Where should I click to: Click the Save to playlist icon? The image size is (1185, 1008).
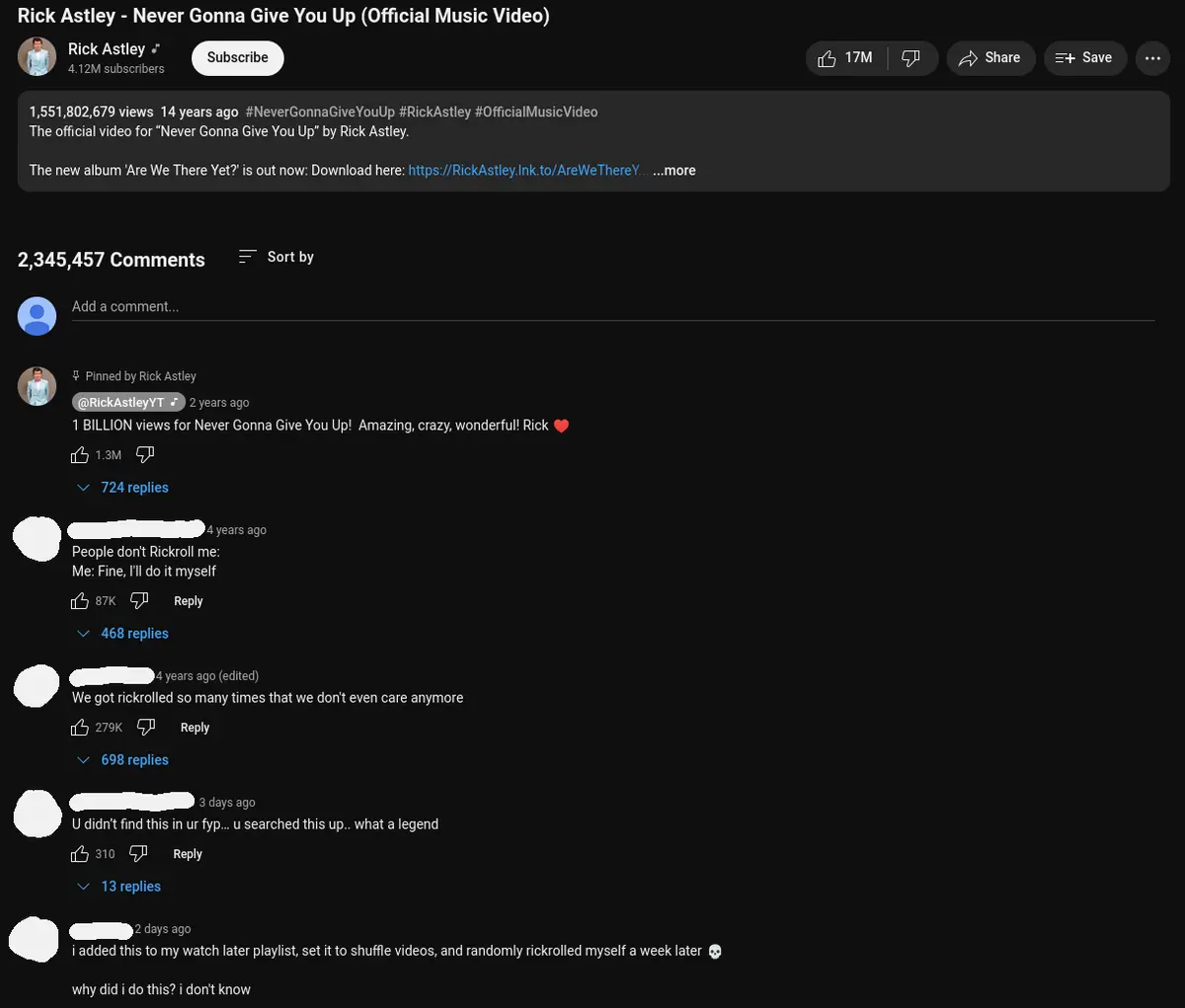point(1066,57)
